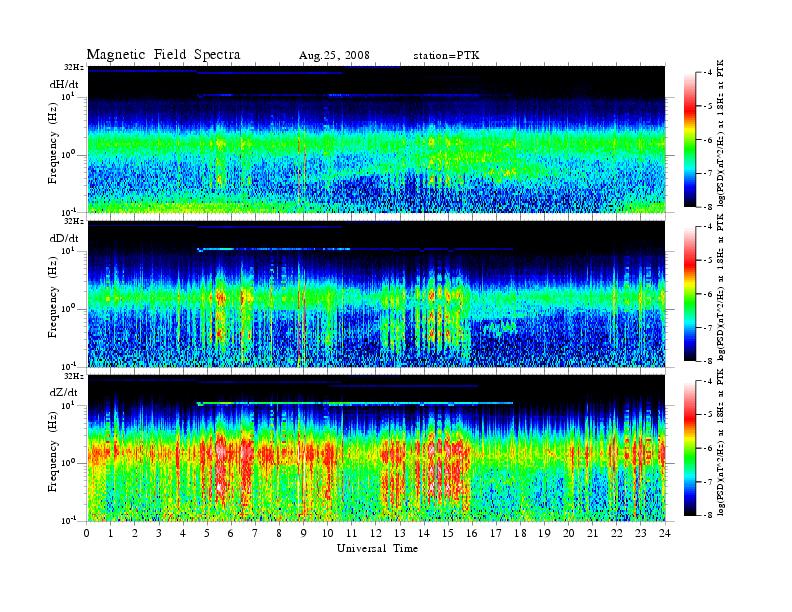Click the 32Hz tick label of dD/dt panel
Viewport: 792px width, 612px height.
74,221
